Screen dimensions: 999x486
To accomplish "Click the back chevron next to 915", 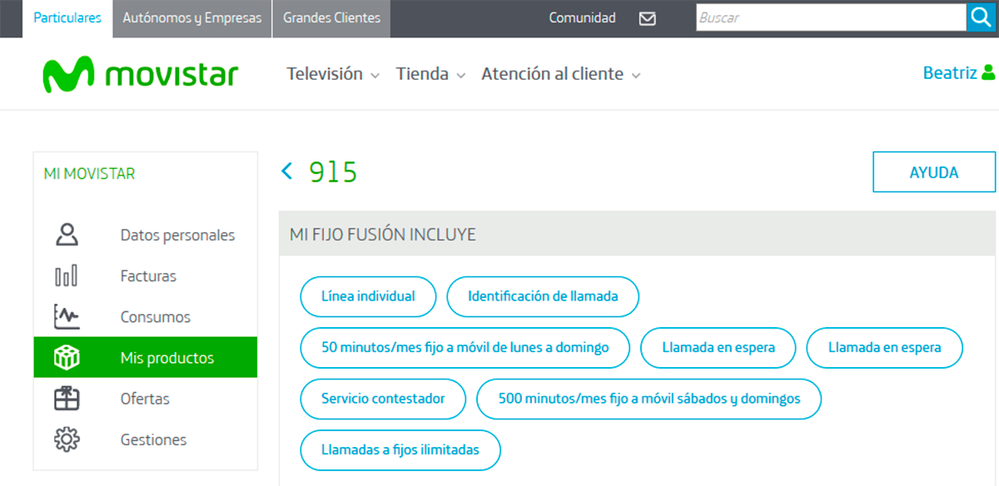I will click(x=287, y=171).
